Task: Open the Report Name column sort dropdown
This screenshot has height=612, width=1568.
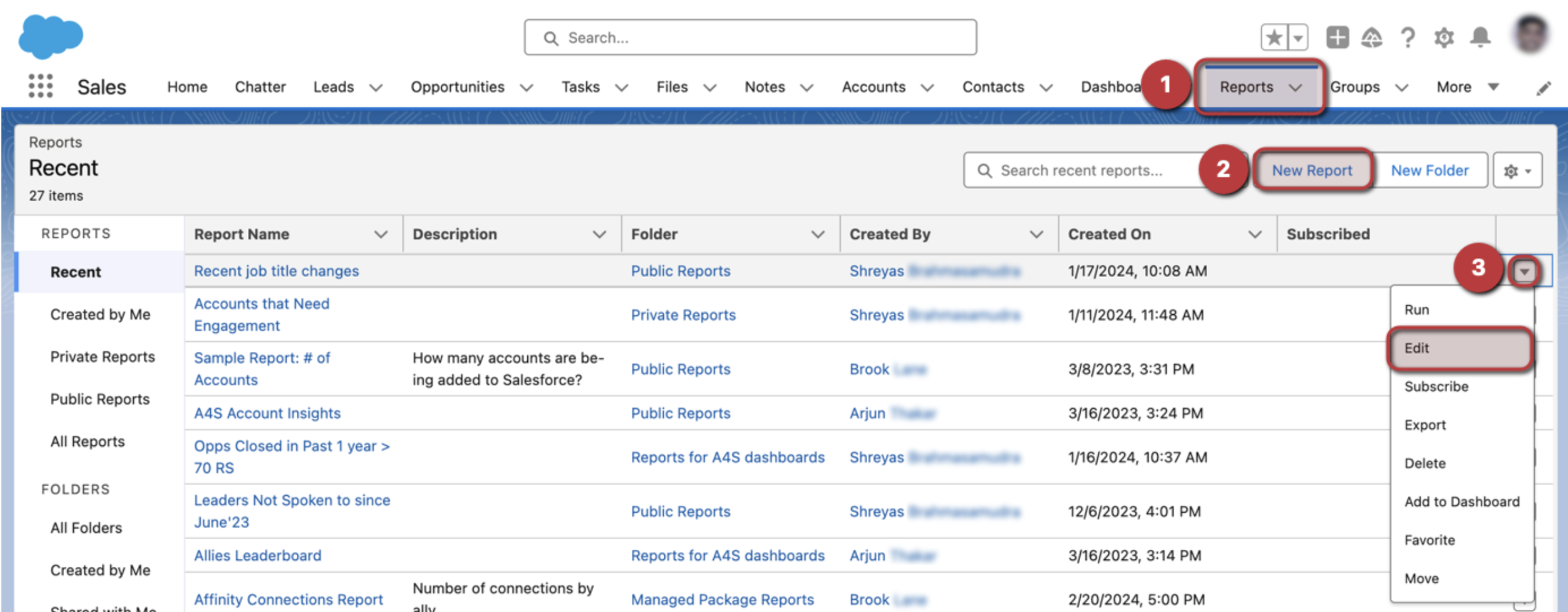Action: [381, 234]
